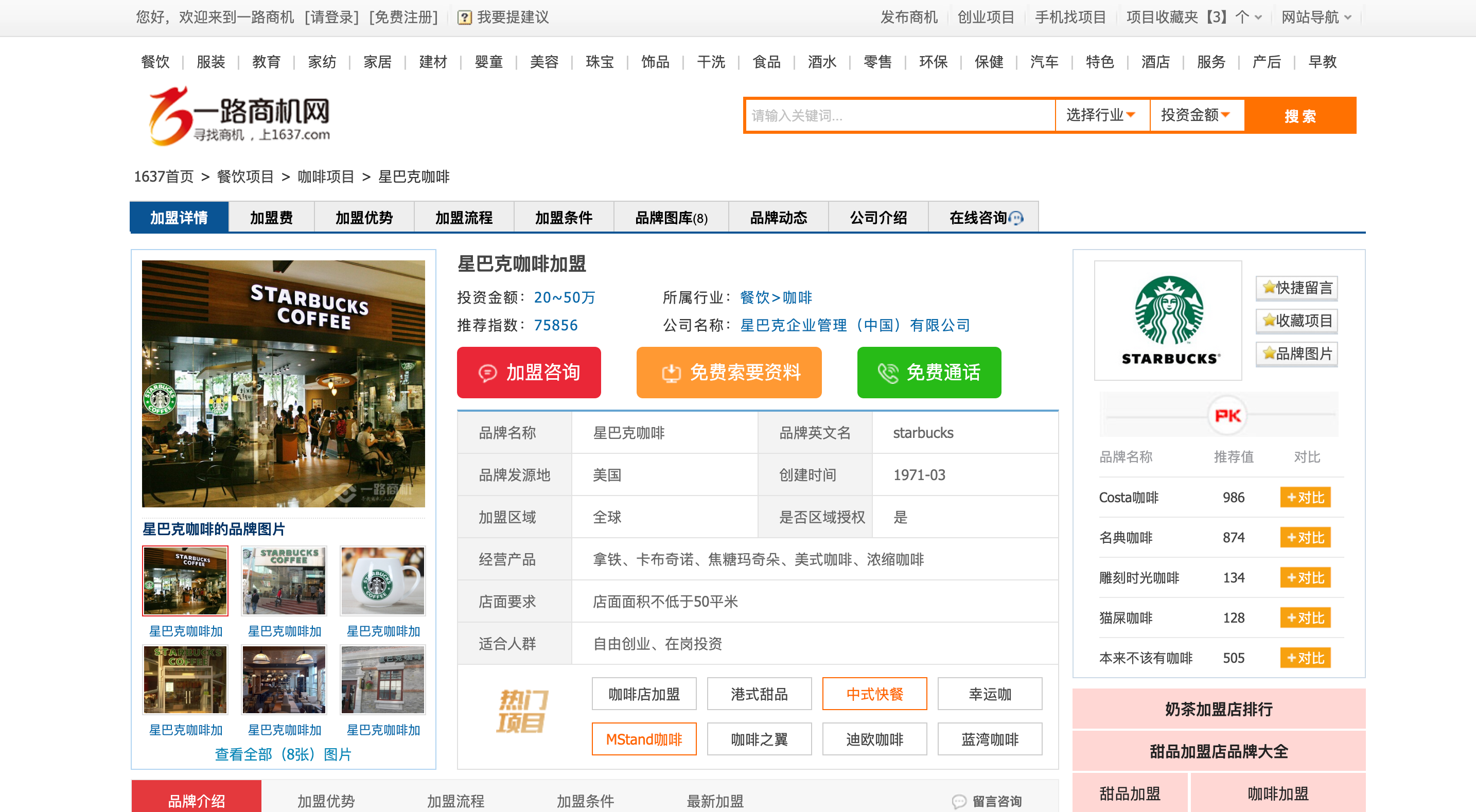Select the 珠宝 category menu item

[x=600, y=62]
